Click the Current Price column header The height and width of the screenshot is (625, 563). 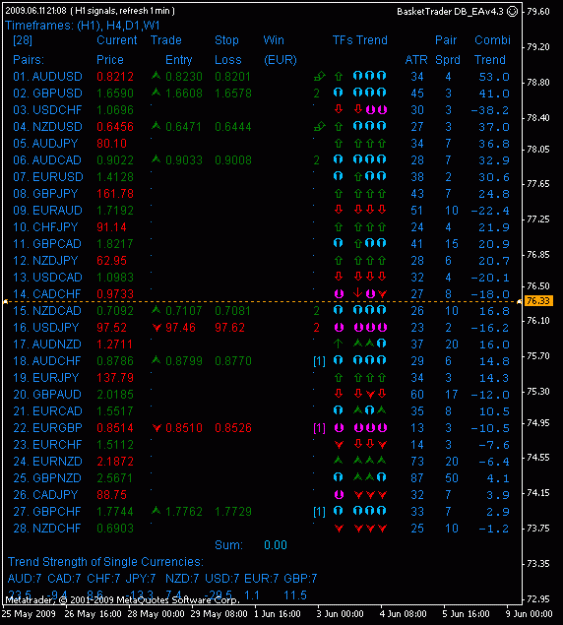click(116, 50)
